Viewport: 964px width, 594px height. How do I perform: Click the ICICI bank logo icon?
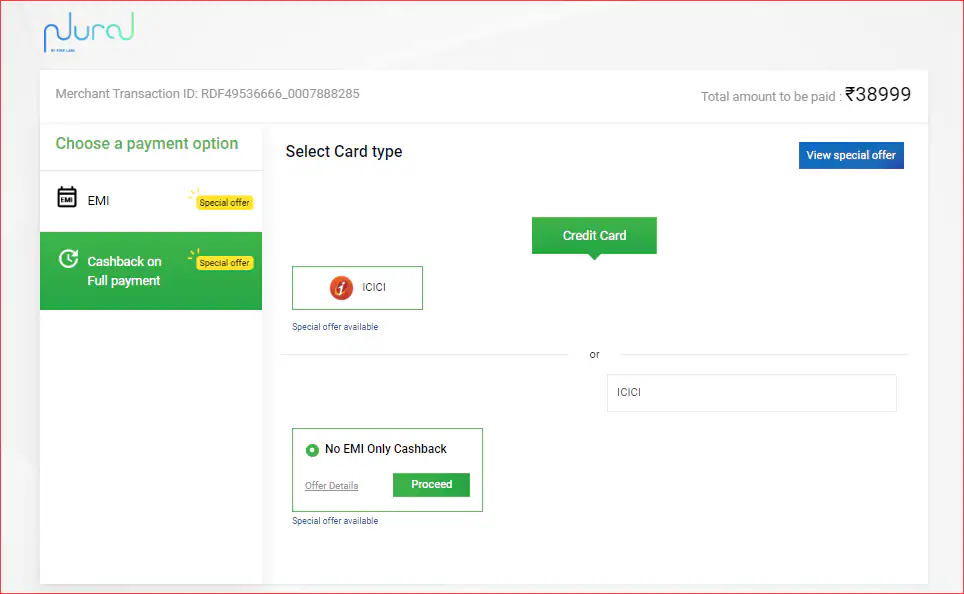[x=342, y=288]
